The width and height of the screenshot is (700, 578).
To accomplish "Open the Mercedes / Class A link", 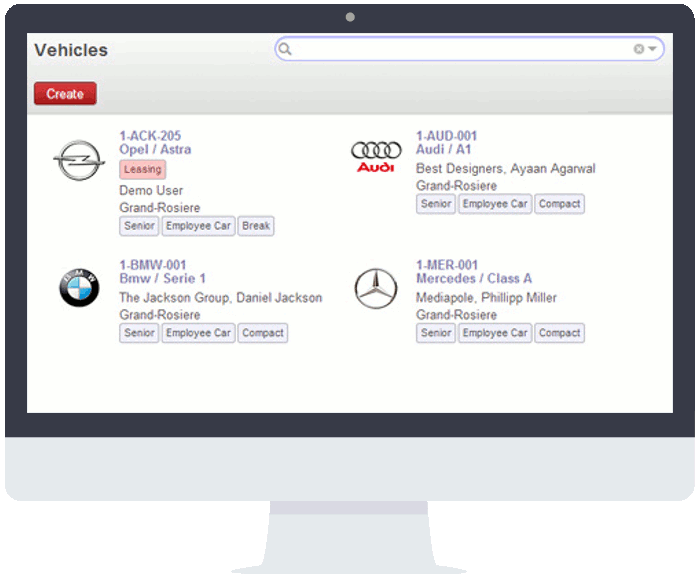I will coord(474,279).
